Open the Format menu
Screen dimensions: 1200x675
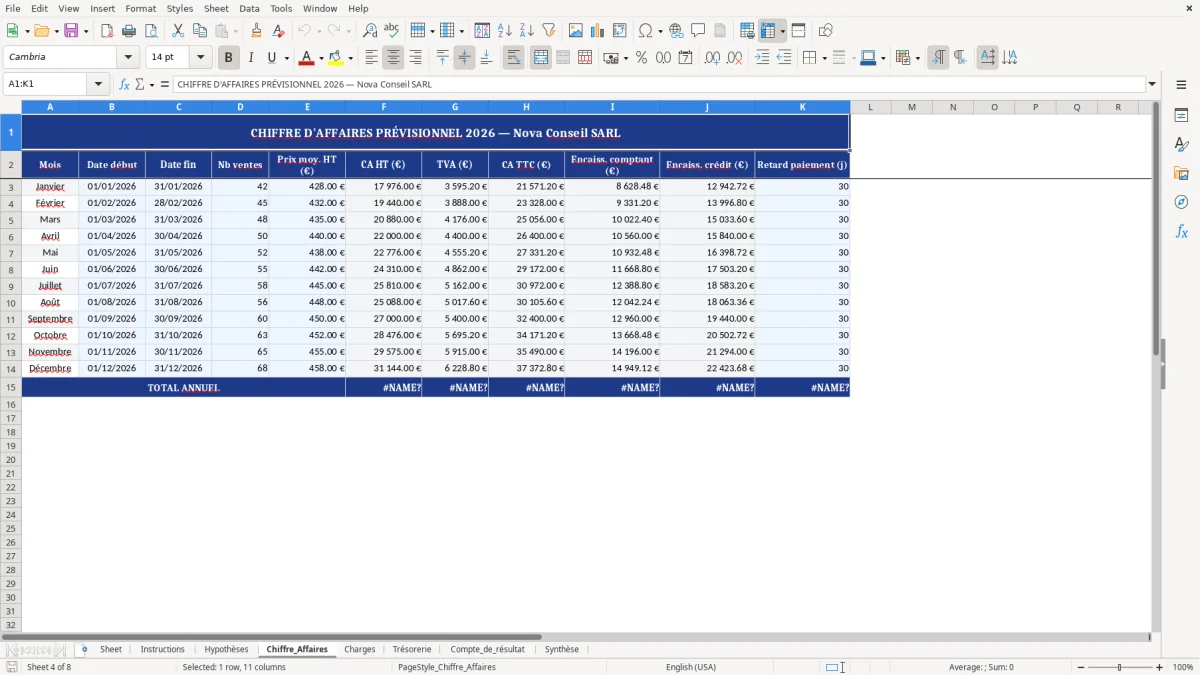click(x=141, y=8)
